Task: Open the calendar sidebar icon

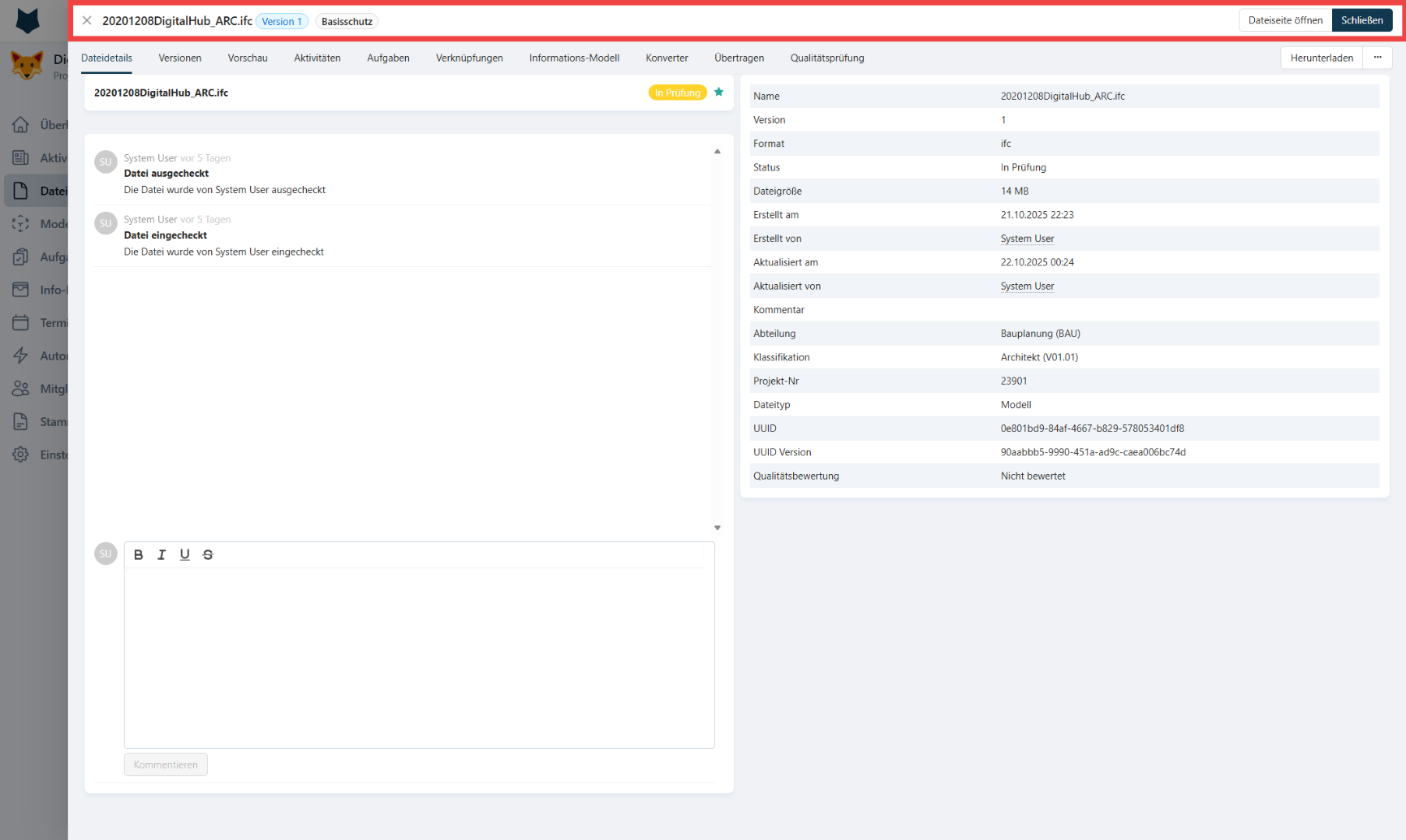Action: 20,322
